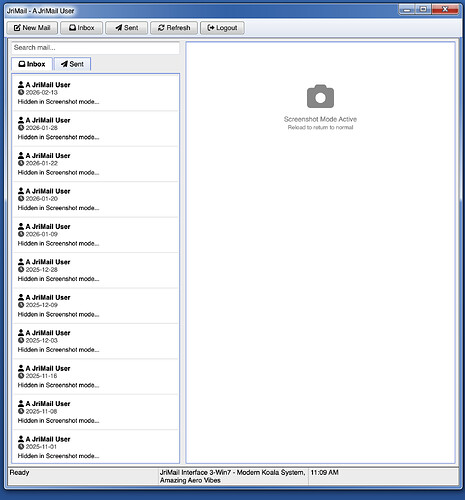Viewport: 465px width, 500px height.
Task: Open the email dated 2025-12-28
Action: (95, 270)
